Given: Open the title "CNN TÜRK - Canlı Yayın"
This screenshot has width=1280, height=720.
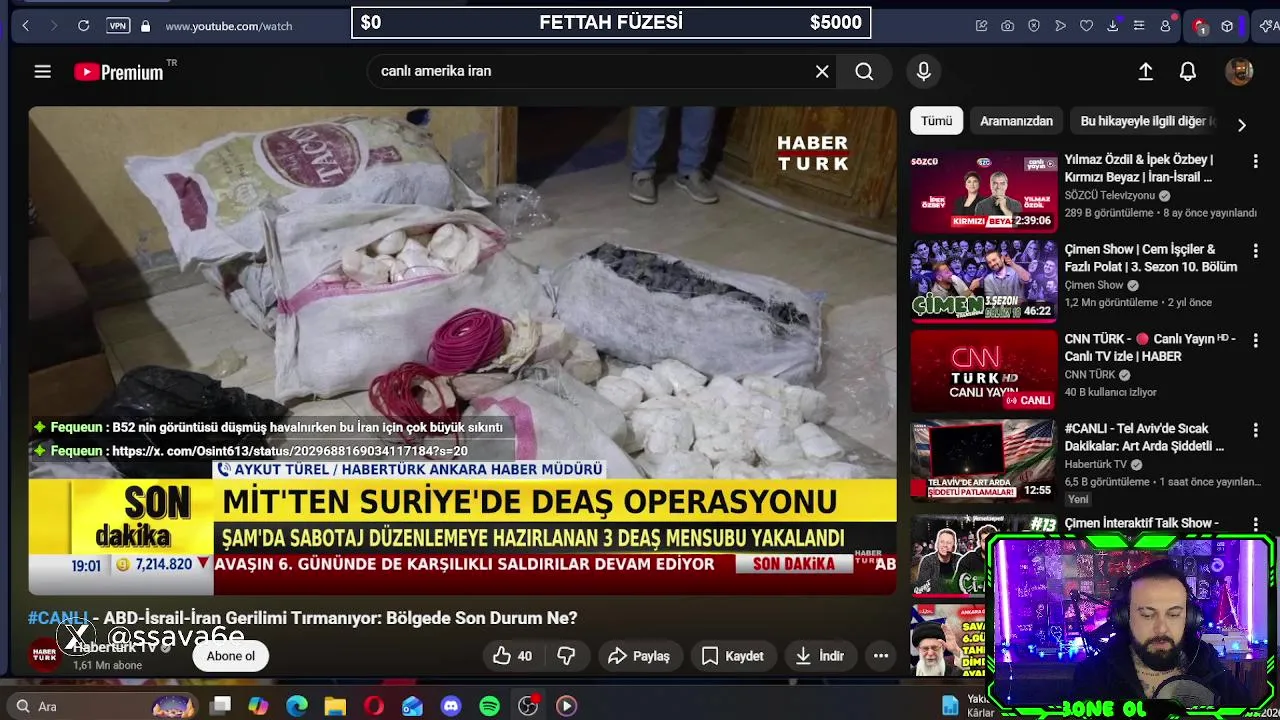Looking at the screenshot, I should (1150, 347).
